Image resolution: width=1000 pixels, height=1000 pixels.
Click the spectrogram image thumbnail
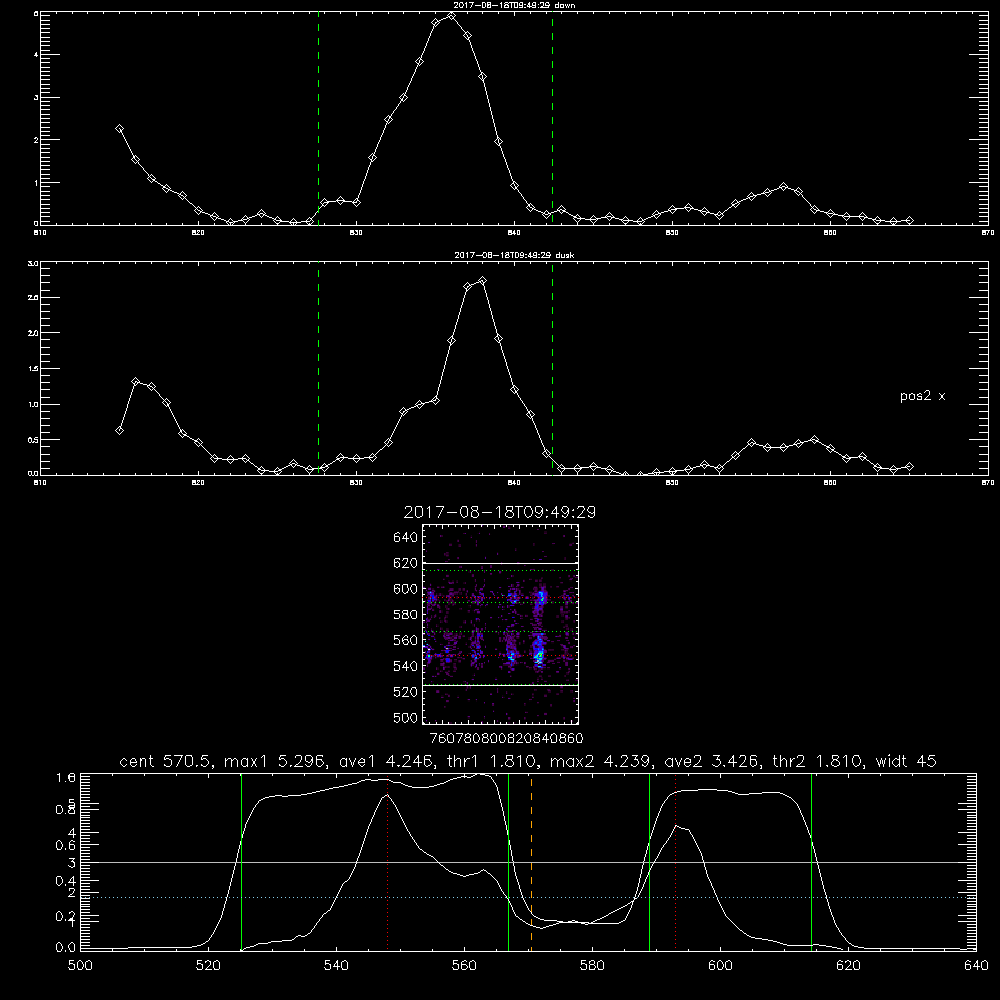click(x=501, y=624)
